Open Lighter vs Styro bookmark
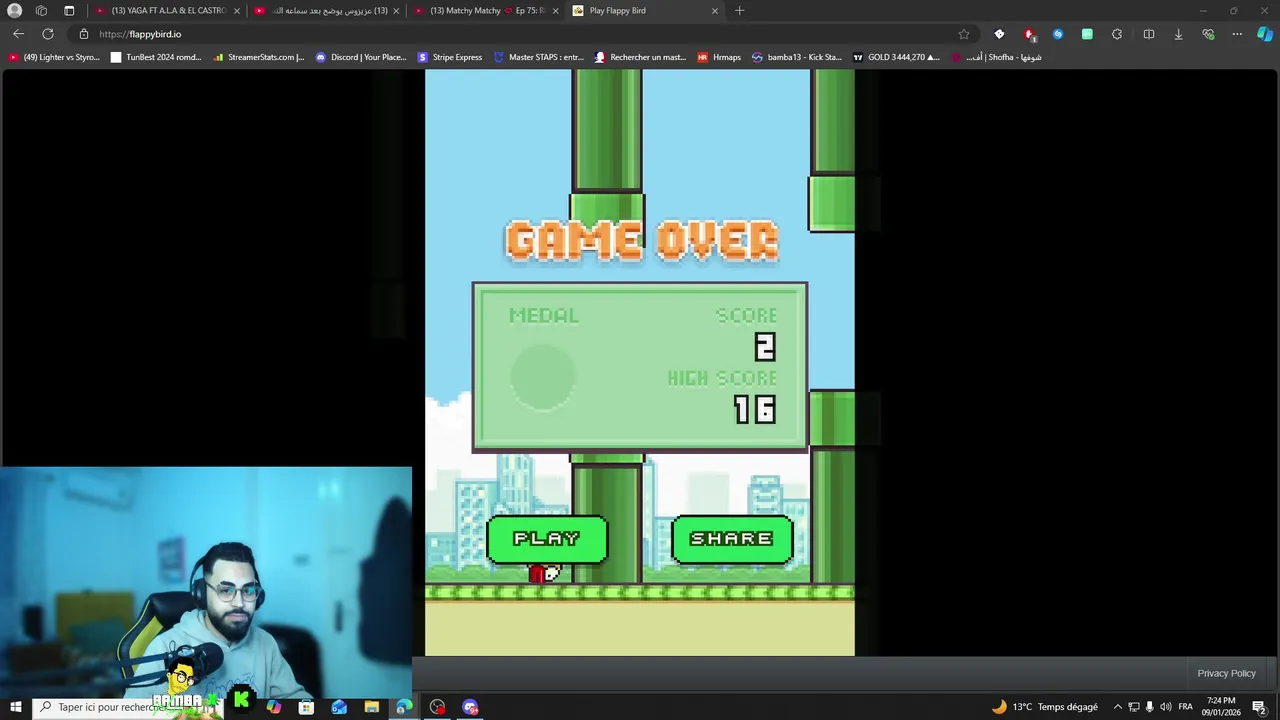Image resolution: width=1280 pixels, height=720 pixels. 54,57
